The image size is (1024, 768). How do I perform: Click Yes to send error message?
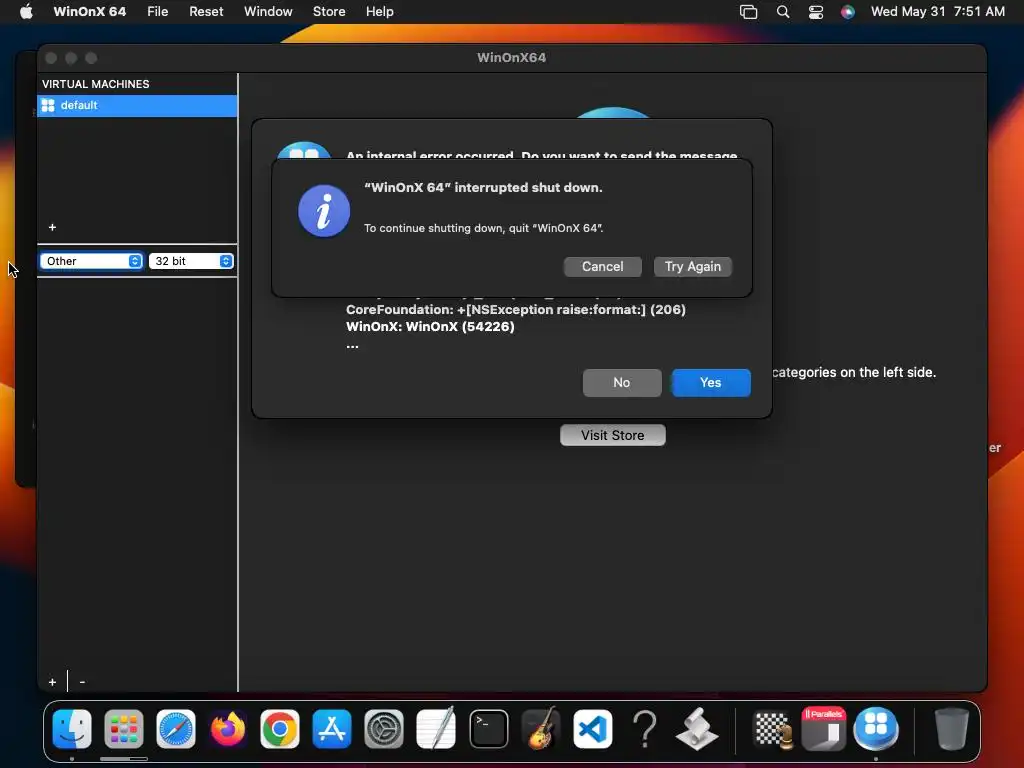tap(711, 383)
